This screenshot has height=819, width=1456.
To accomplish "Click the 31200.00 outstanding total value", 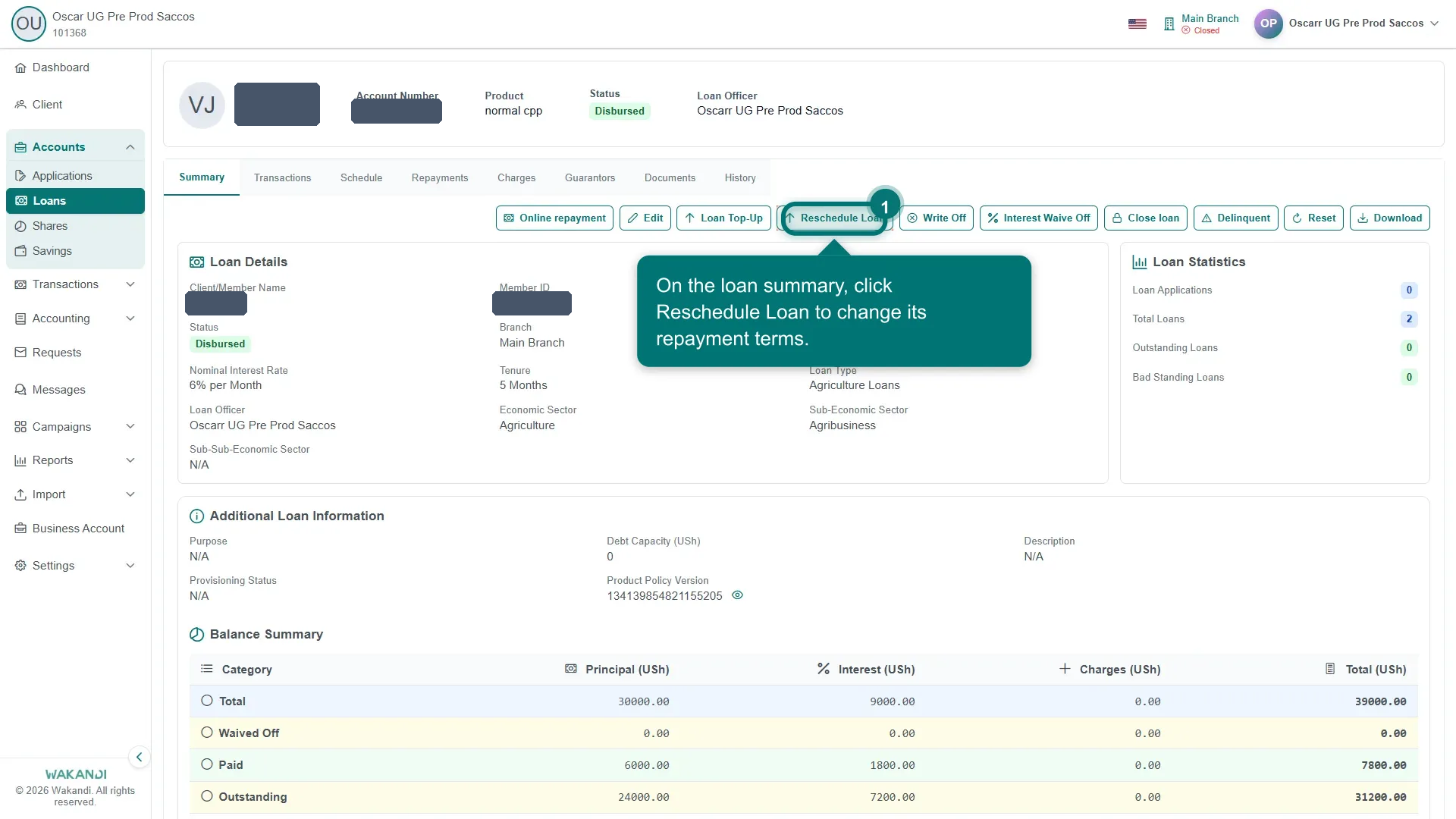I will [x=1380, y=797].
